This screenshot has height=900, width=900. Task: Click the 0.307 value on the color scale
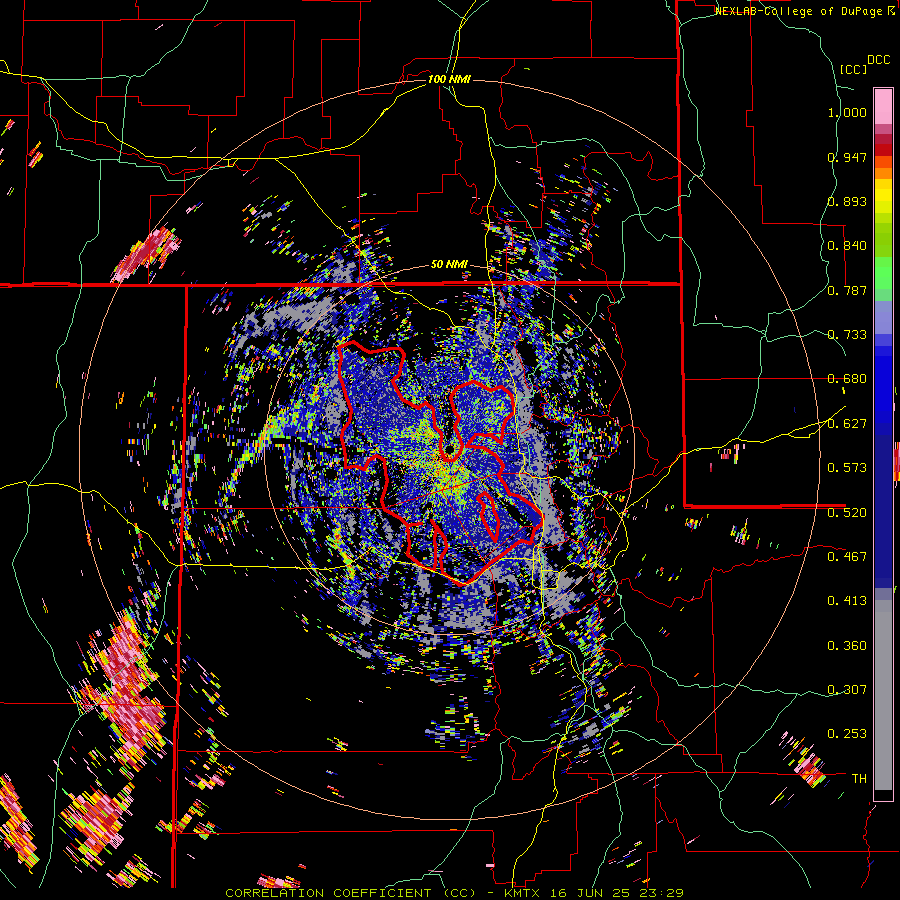(847, 690)
